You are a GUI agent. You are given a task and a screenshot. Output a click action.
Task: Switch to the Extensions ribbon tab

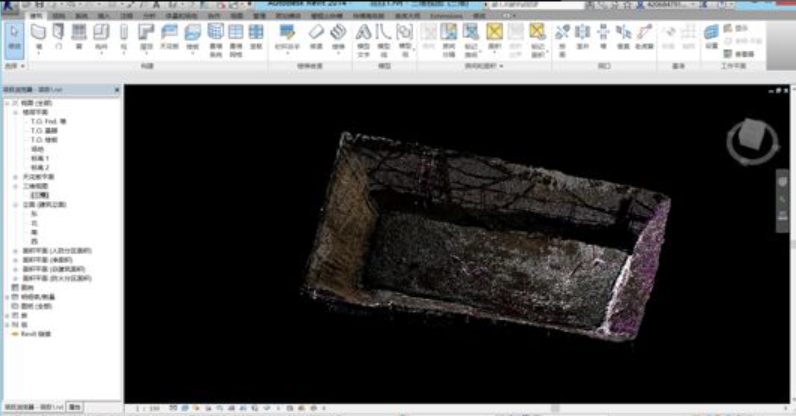click(x=447, y=16)
